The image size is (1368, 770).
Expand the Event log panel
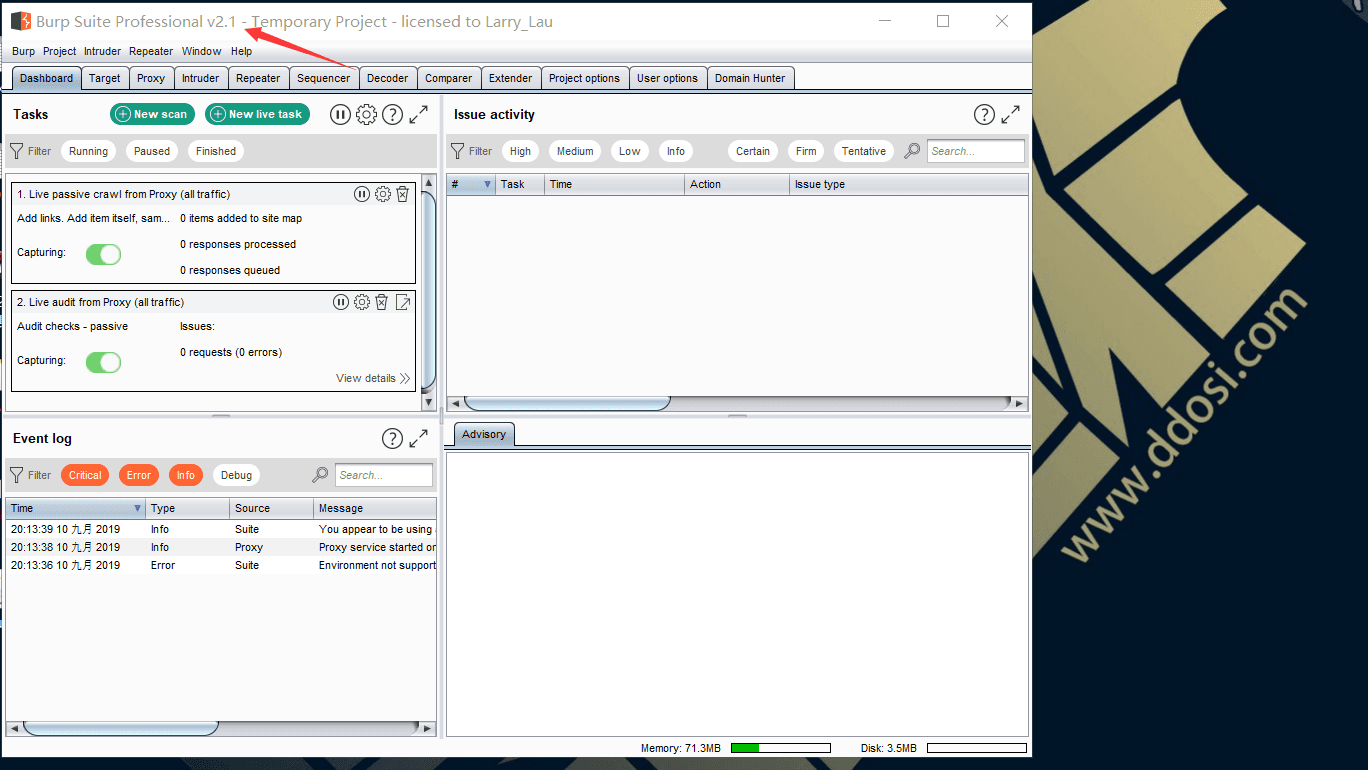coord(419,439)
